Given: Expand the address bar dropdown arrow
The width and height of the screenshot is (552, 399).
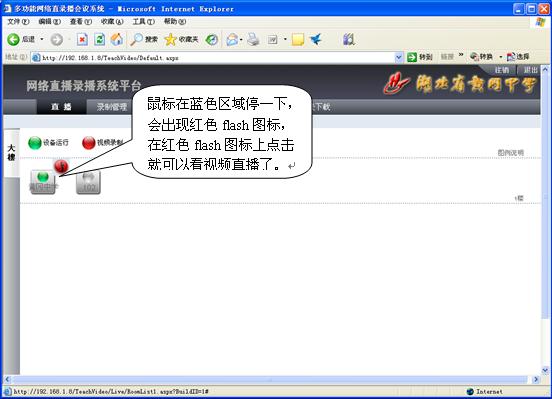Looking at the screenshot, I should [399, 57].
